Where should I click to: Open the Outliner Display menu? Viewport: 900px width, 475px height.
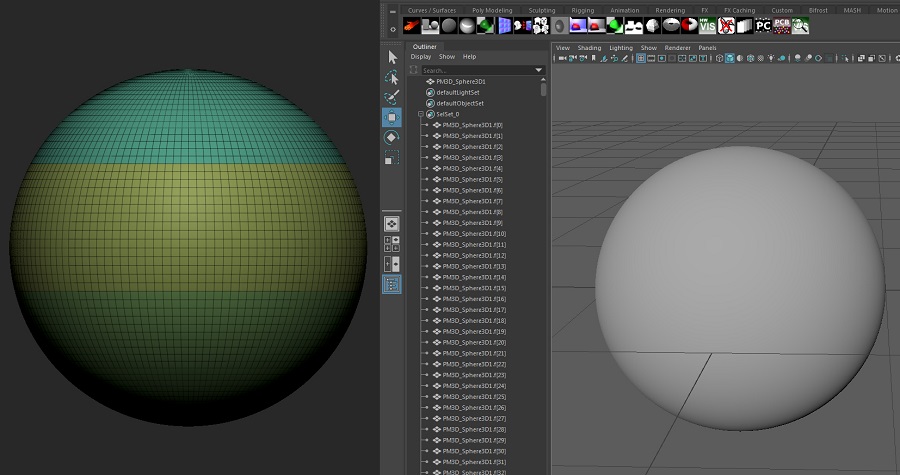(x=421, y=57)
